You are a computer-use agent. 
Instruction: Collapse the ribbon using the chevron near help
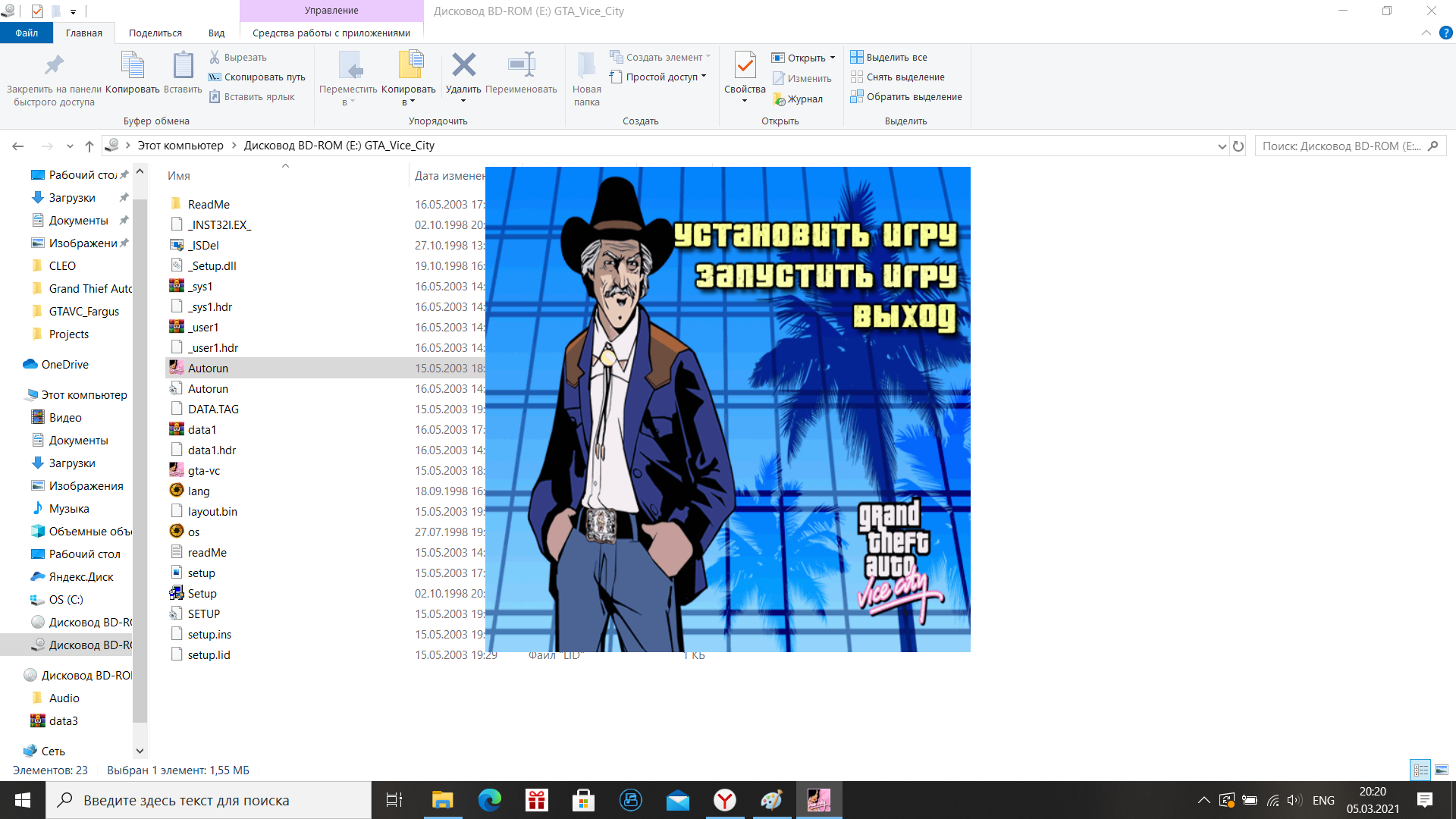pyautogui.click(x=1426, y=33)
